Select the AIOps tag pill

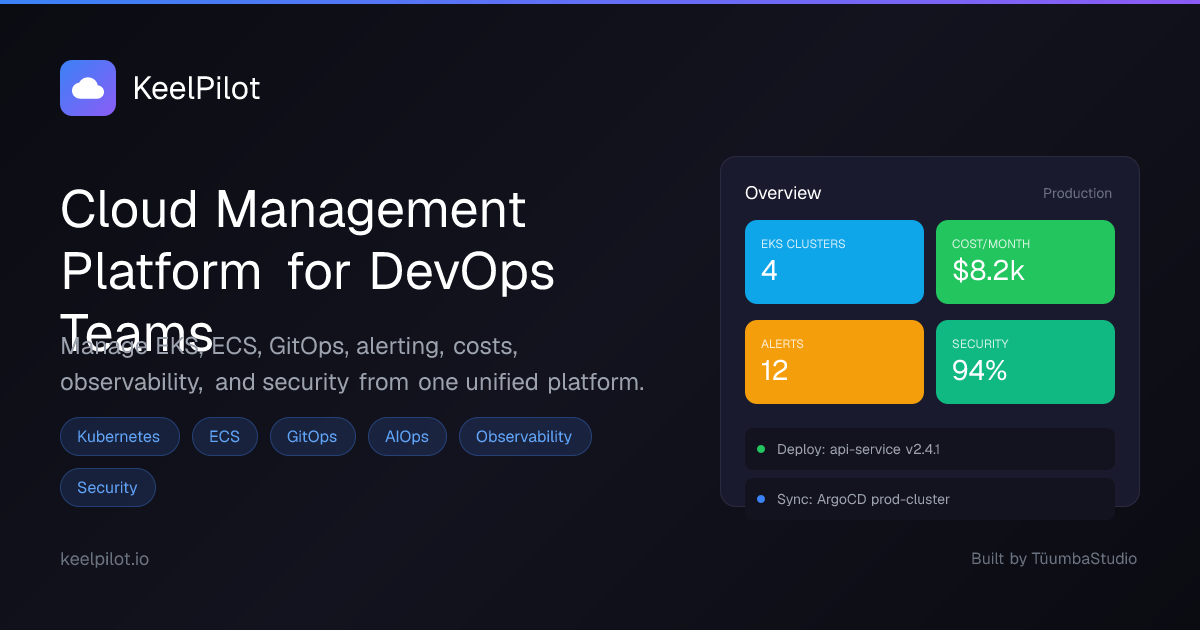pos(407,437)
